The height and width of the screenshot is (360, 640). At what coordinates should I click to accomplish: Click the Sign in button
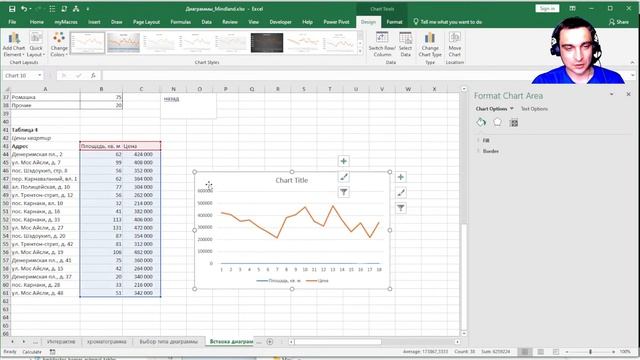(547, 9)
